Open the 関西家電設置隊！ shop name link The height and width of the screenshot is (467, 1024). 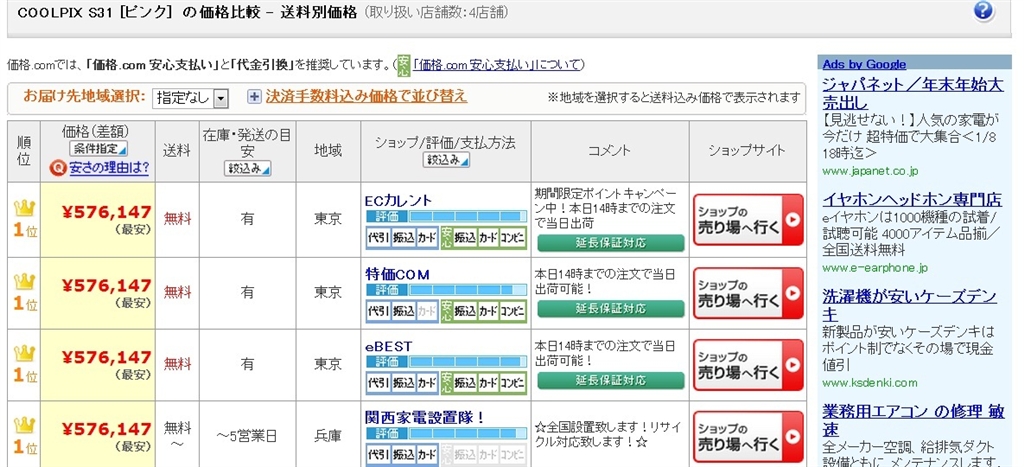click(x=424, y=417)
